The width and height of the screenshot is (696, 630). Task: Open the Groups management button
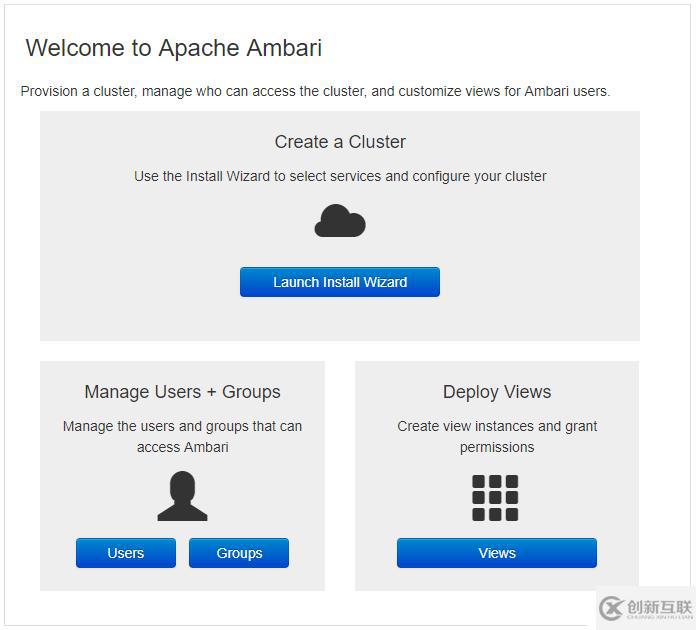(x=239, y=553)
